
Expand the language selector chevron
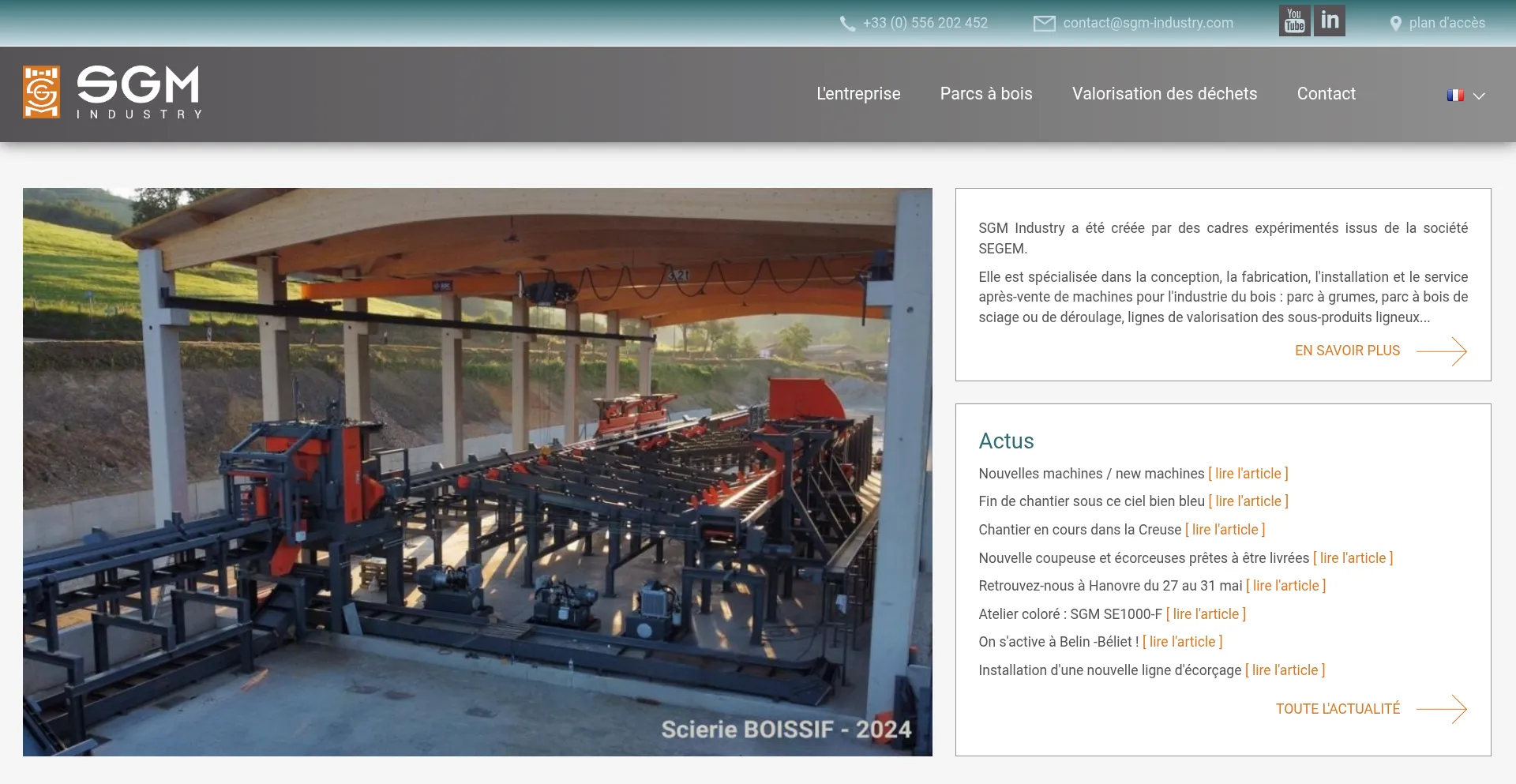click(x=1480, y=96)
